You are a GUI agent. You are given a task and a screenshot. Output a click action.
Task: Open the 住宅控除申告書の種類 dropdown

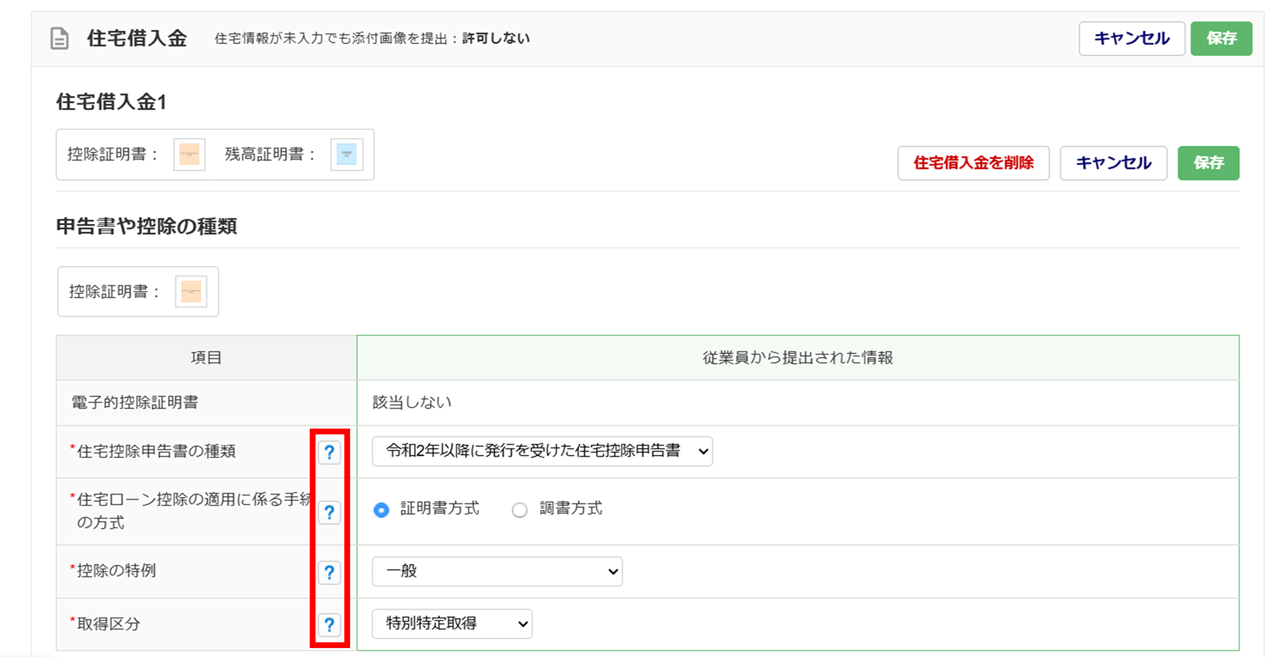pyautogui.click(x=542, y=451)
